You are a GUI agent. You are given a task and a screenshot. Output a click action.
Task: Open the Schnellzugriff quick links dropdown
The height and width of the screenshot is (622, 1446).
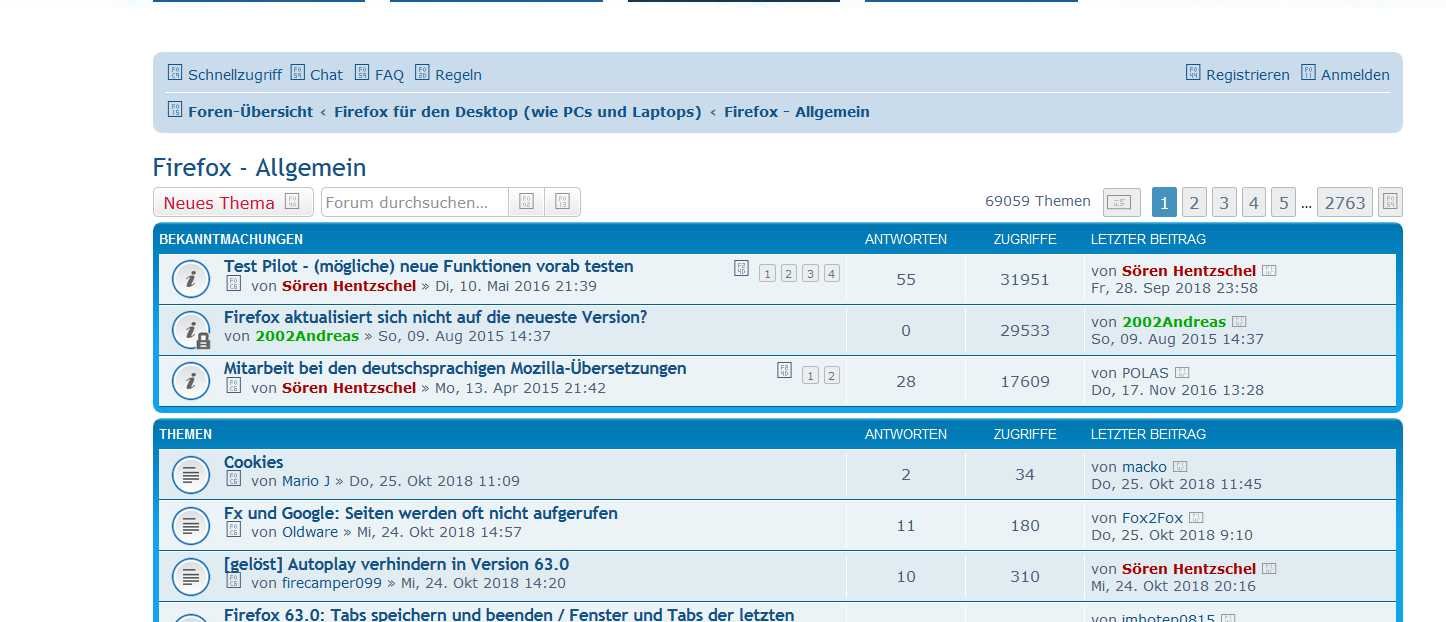tap(224, 74)
